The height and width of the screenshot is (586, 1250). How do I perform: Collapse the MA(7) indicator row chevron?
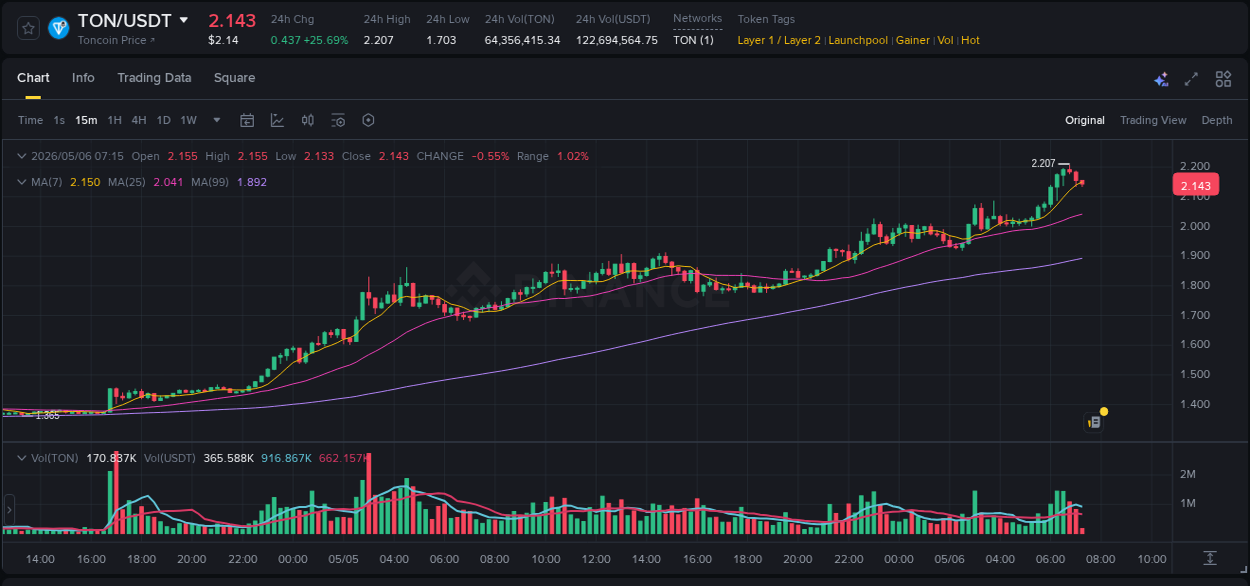[x=22, y=182]
